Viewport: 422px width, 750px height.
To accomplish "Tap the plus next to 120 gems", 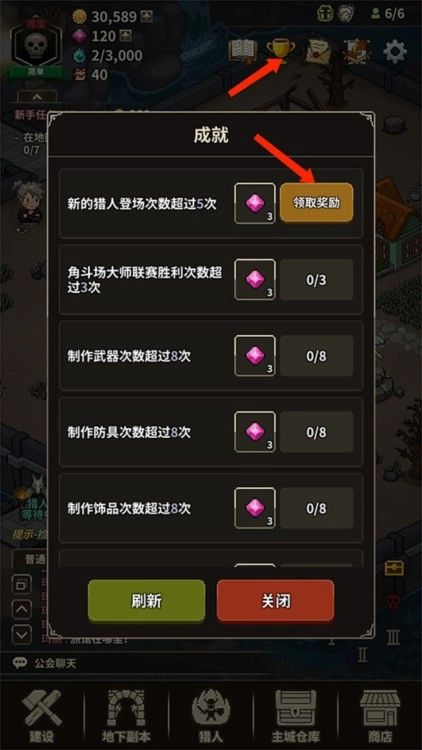I will 126,36.
